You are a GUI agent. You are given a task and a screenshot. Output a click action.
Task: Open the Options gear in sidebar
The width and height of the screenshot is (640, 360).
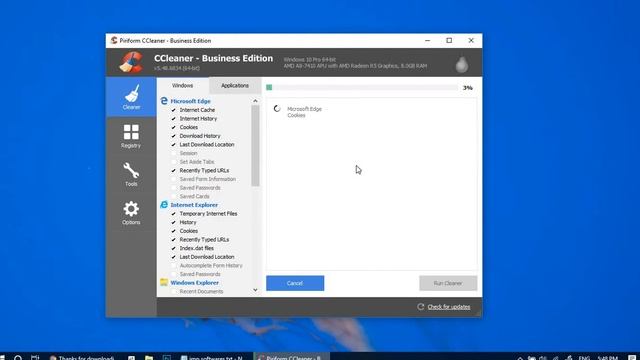tap(131, 213)
